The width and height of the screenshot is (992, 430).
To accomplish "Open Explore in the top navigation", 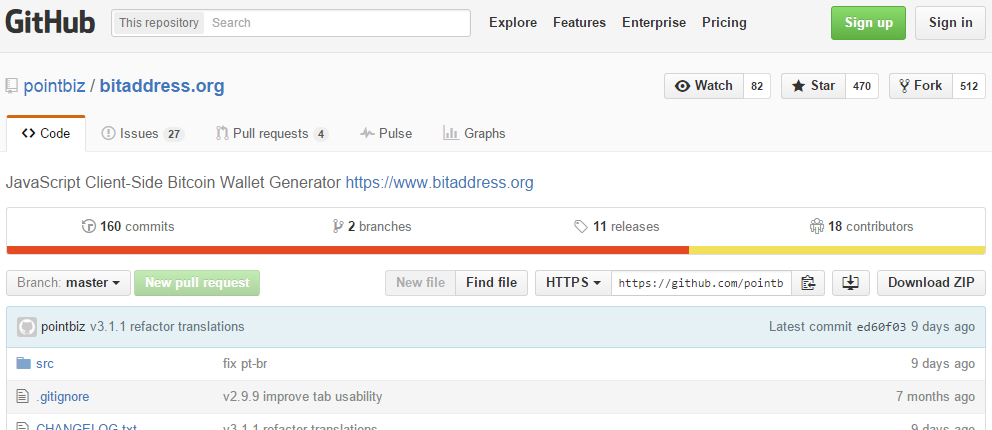I will pos(513,23).
